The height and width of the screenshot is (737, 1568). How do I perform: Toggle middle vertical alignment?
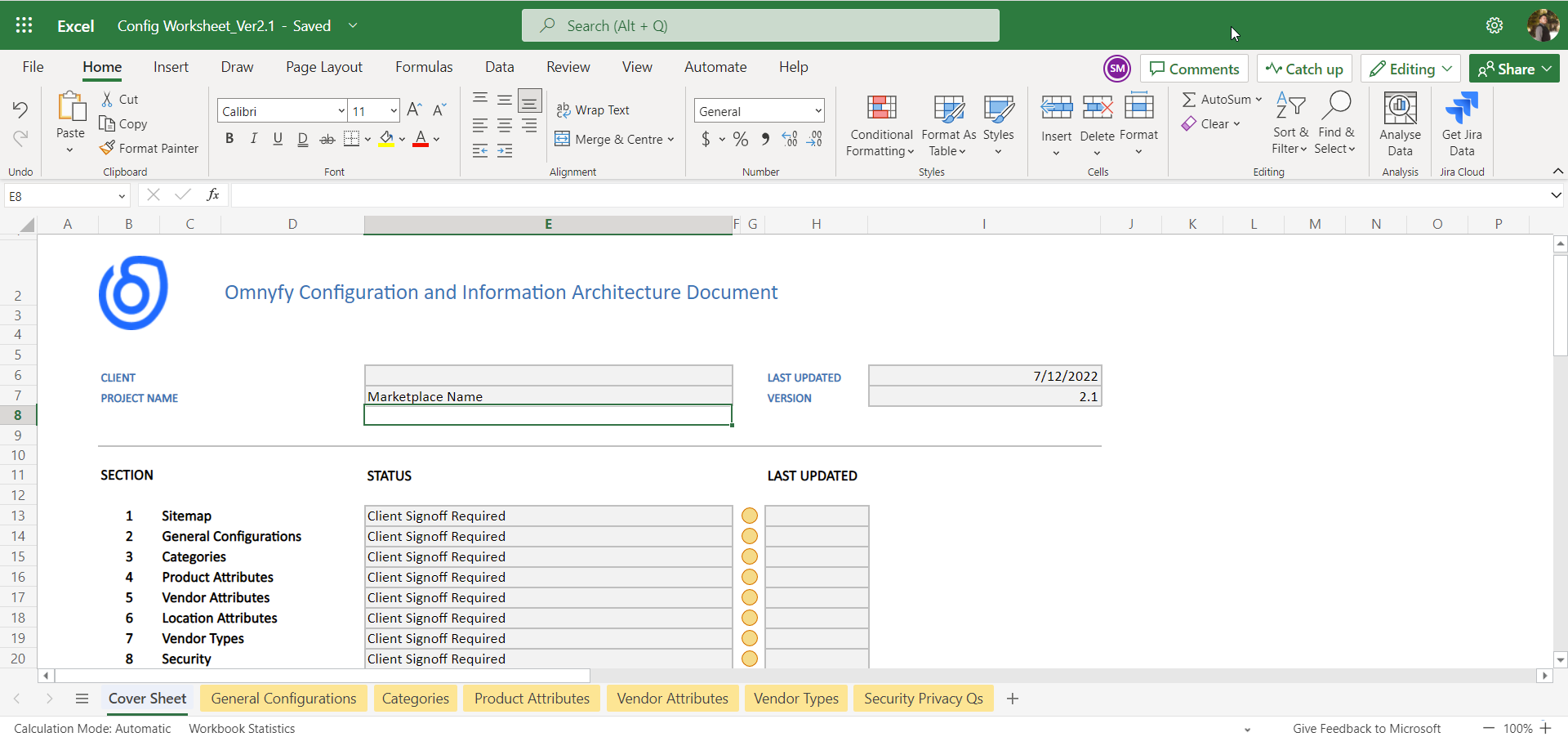pos(505,100)
